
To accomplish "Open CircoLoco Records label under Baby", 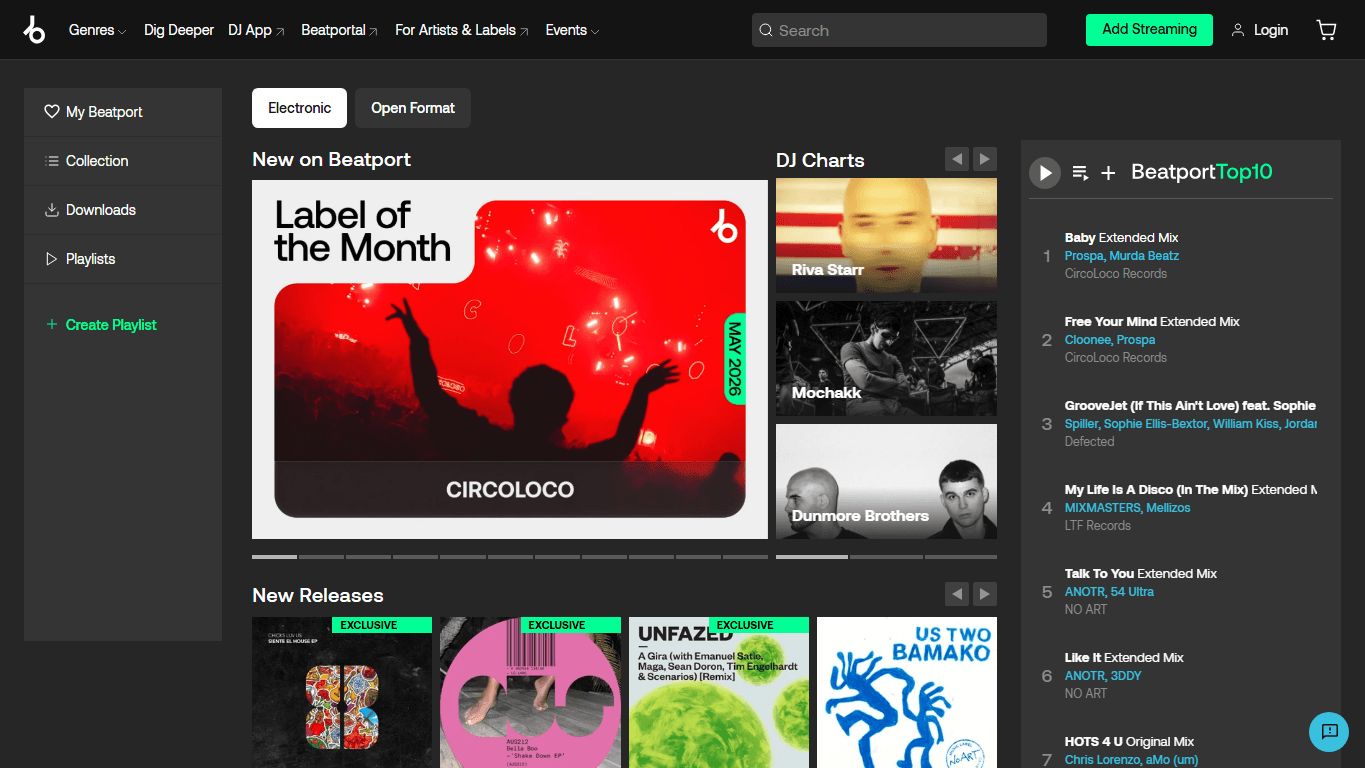I will (1116, 274).
